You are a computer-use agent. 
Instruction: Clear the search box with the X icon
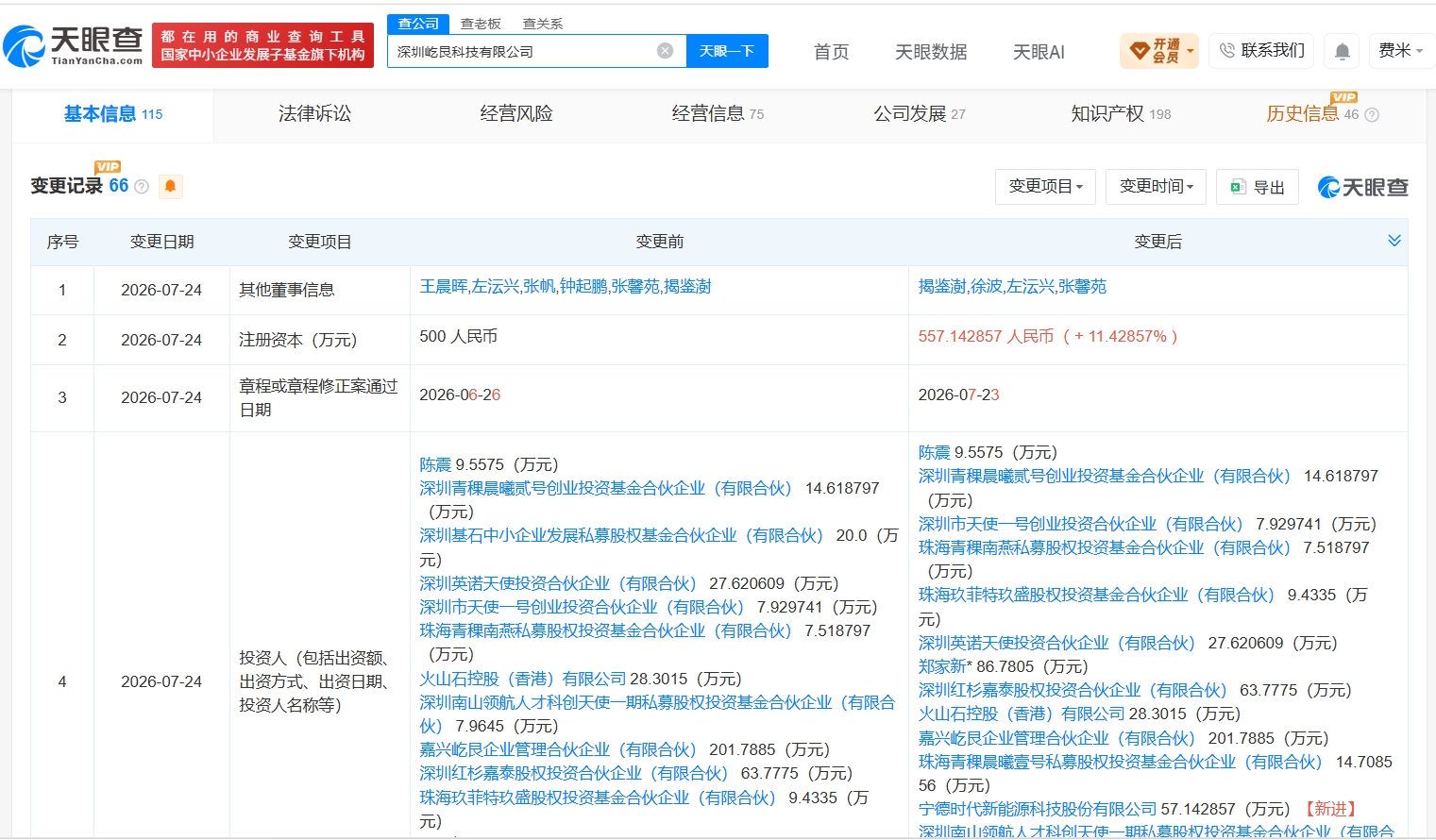(x=665, y=51)
